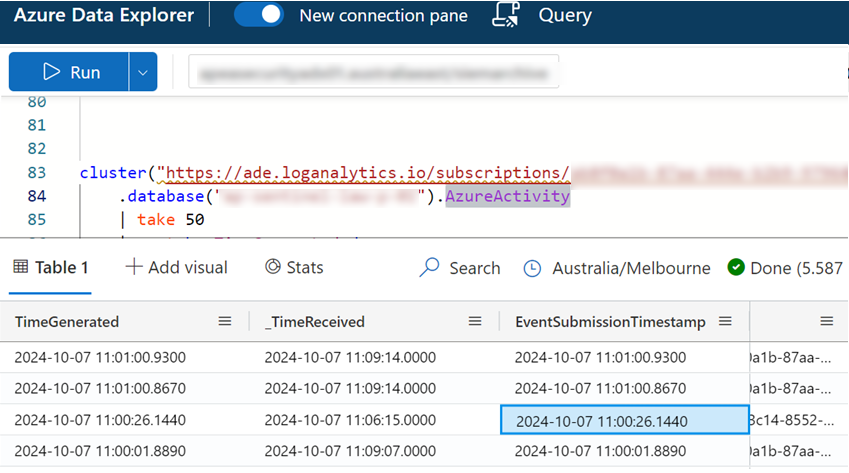The height and width of the screenshot is (473, 849).
Task: Click the .database keyword on line 84
Action: (x=161, y=196)
